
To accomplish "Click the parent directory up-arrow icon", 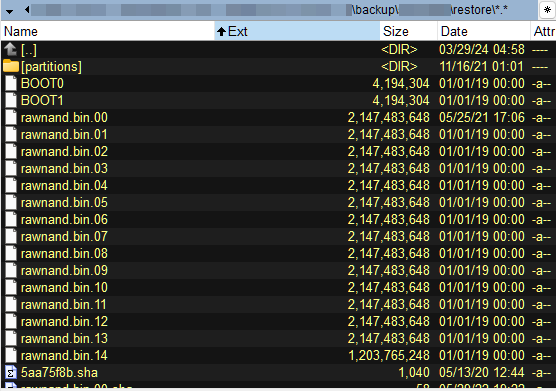I will pyautogui.click(x=11, y=49).
